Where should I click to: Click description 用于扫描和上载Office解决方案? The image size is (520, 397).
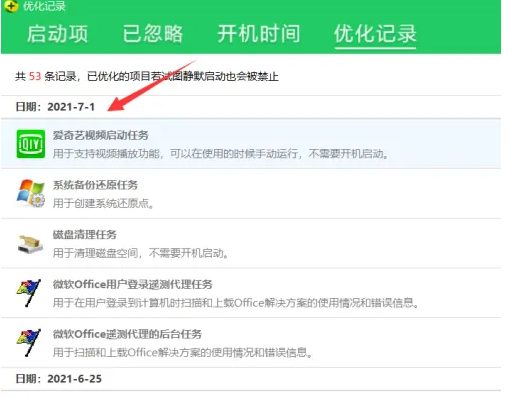click(x=183, y=352)
